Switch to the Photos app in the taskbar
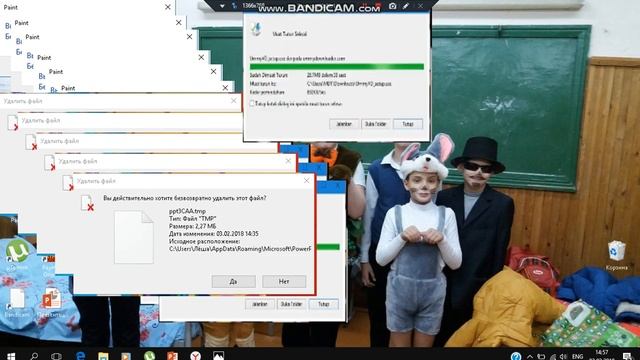 [218, 356]
